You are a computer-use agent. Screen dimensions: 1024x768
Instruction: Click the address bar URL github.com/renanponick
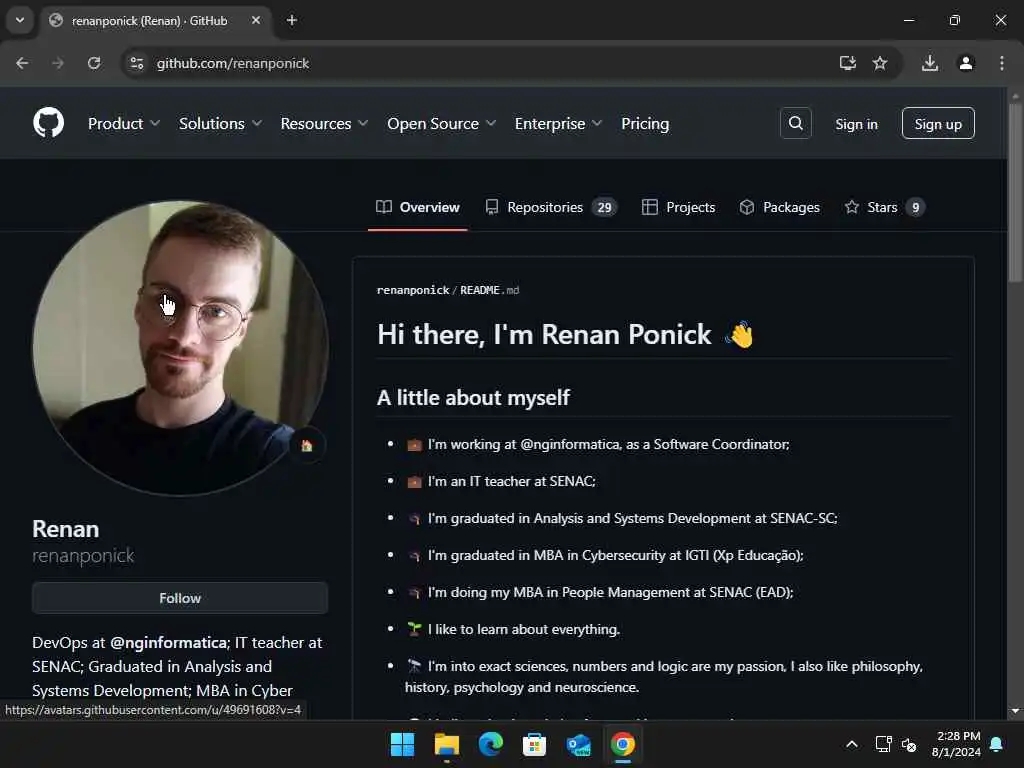(233, 63)
